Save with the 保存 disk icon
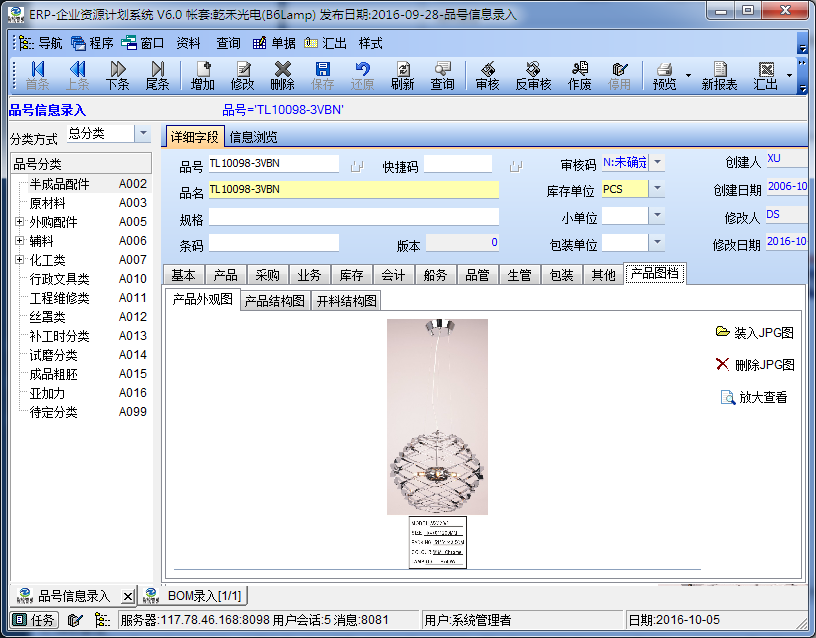Image resolution: width=816 pixels, height=638 pixels. click(x=323, y=76)
